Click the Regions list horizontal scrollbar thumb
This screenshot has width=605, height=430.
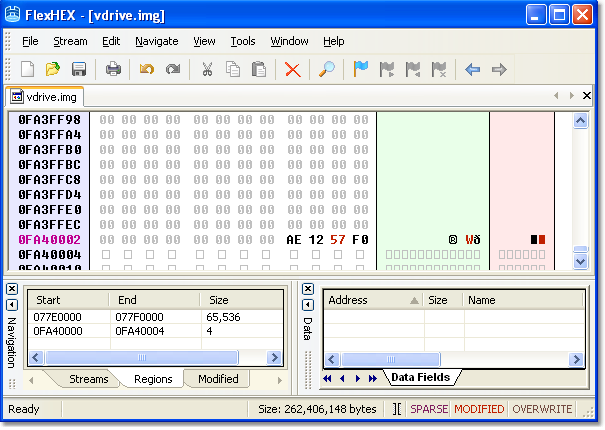pos(142,357)
